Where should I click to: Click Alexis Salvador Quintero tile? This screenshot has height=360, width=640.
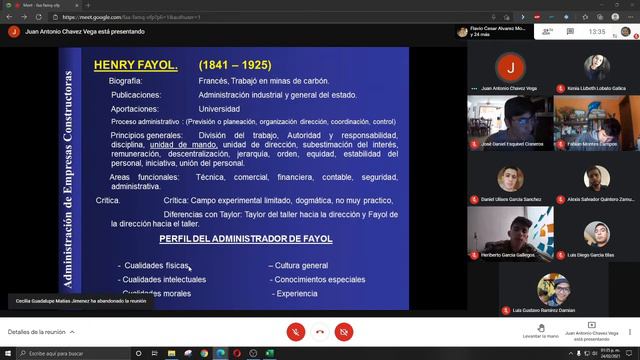tap(597, 179)
